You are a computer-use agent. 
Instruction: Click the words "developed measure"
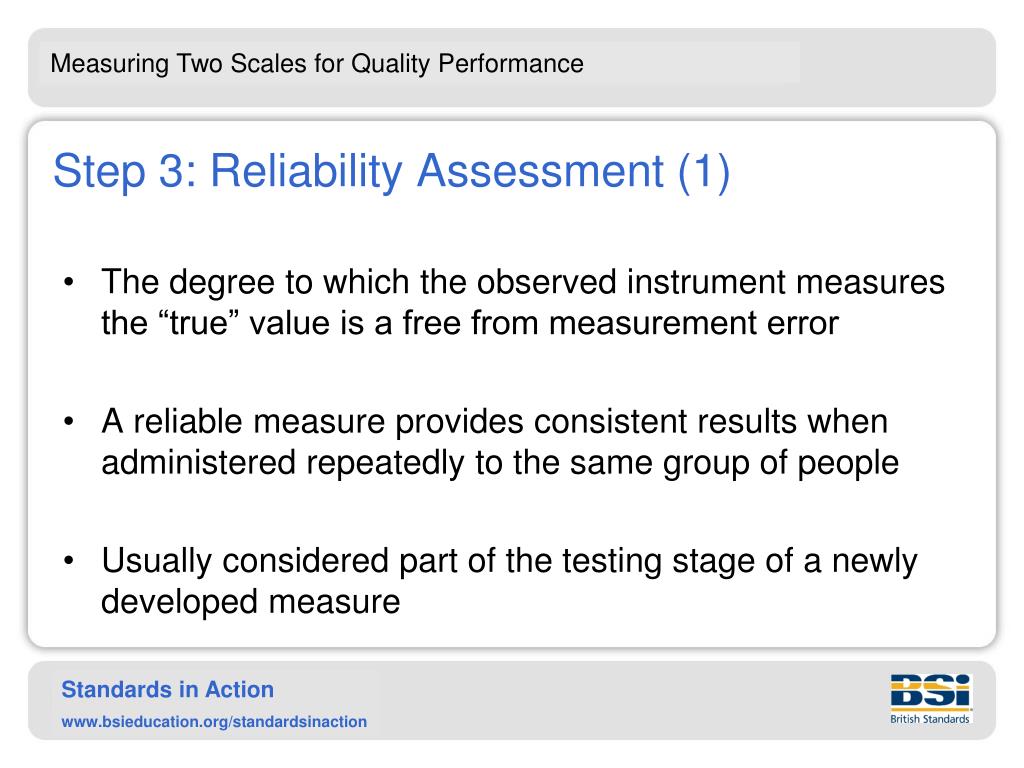[x=250, y=601]
